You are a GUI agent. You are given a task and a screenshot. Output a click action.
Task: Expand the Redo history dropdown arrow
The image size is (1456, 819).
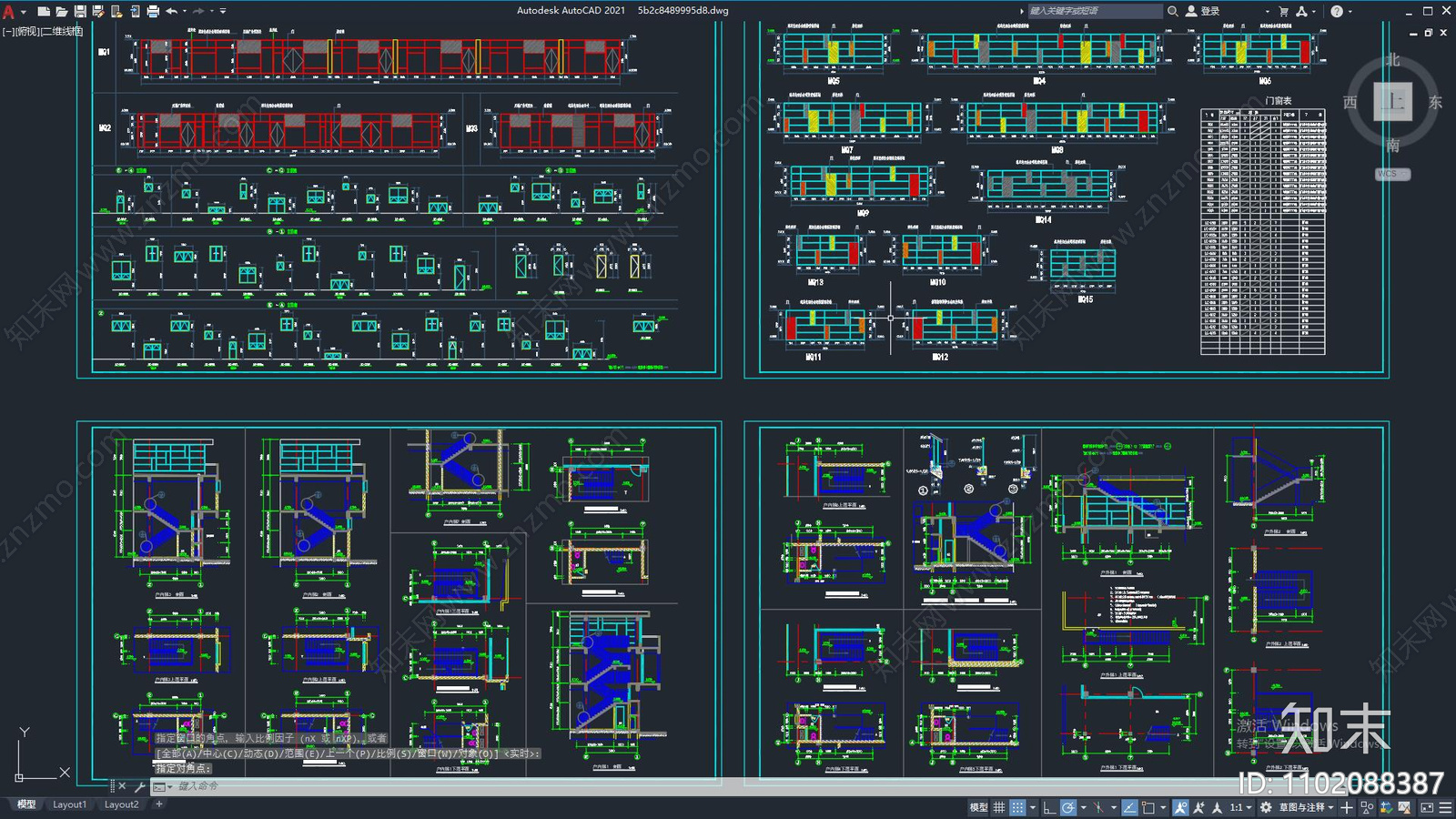(x=211, y=11)
